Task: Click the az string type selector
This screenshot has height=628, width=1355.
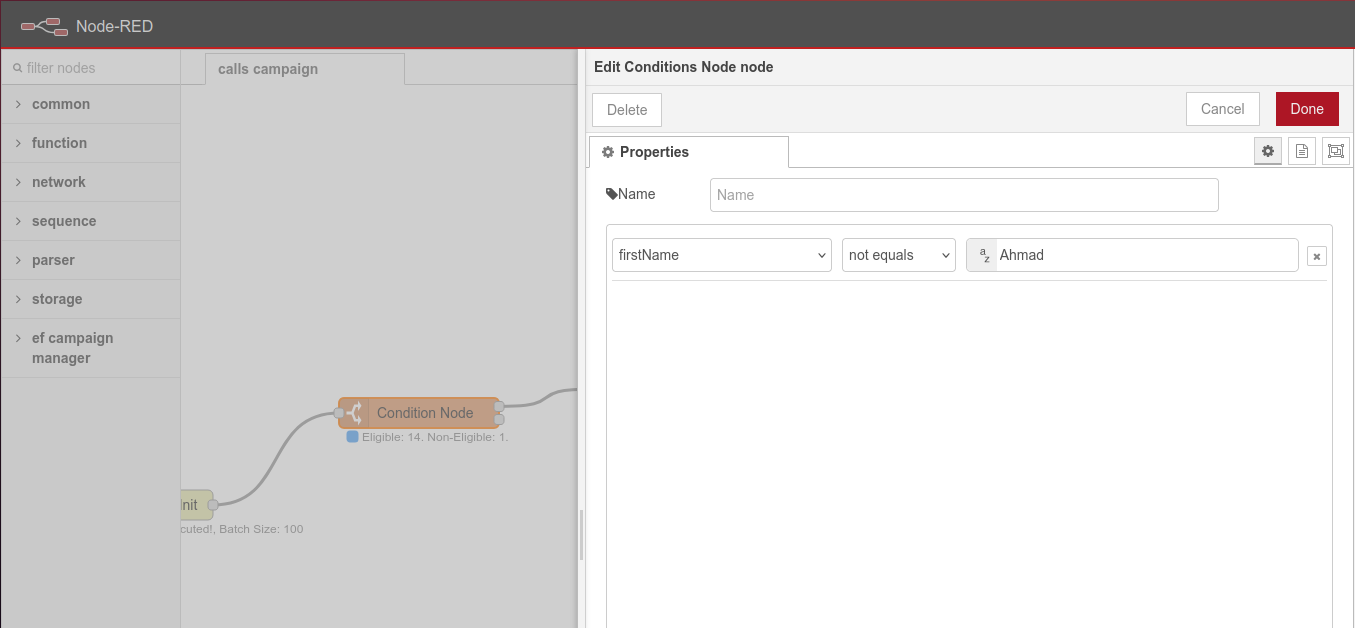Action: 983,255
